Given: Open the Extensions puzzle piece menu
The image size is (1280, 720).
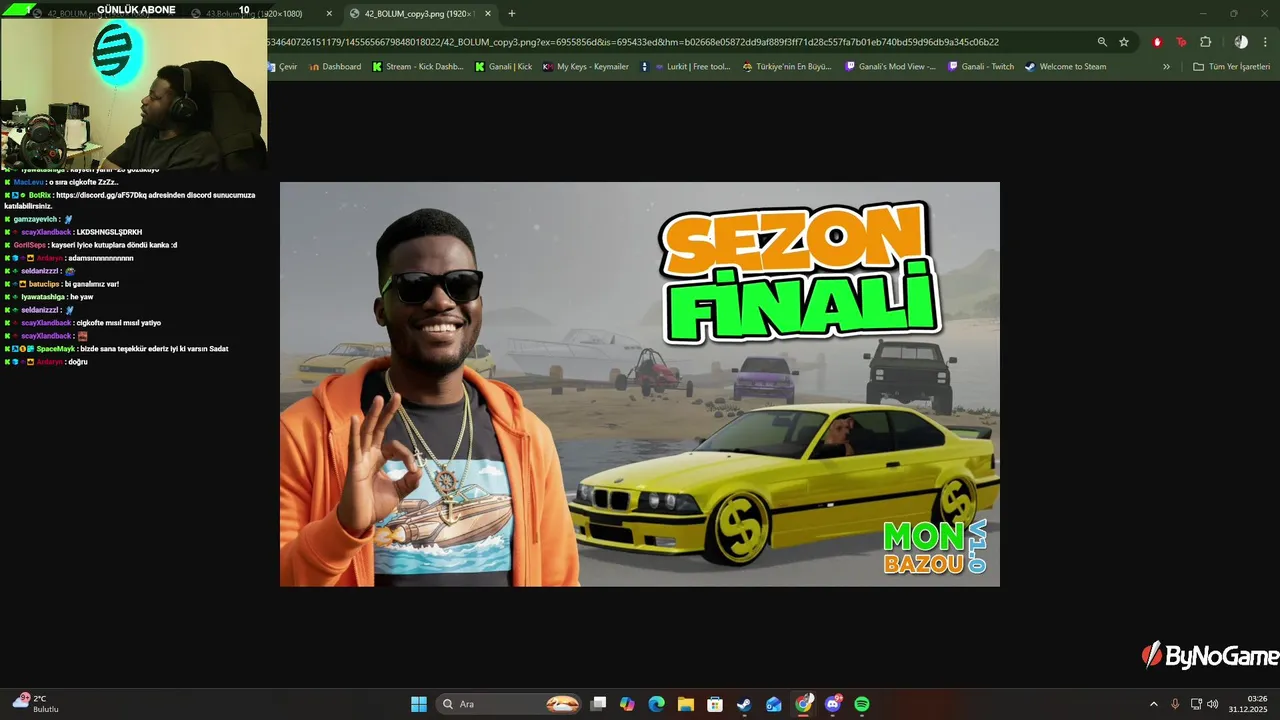Looking at the screenshot, I should (1205, 42).
